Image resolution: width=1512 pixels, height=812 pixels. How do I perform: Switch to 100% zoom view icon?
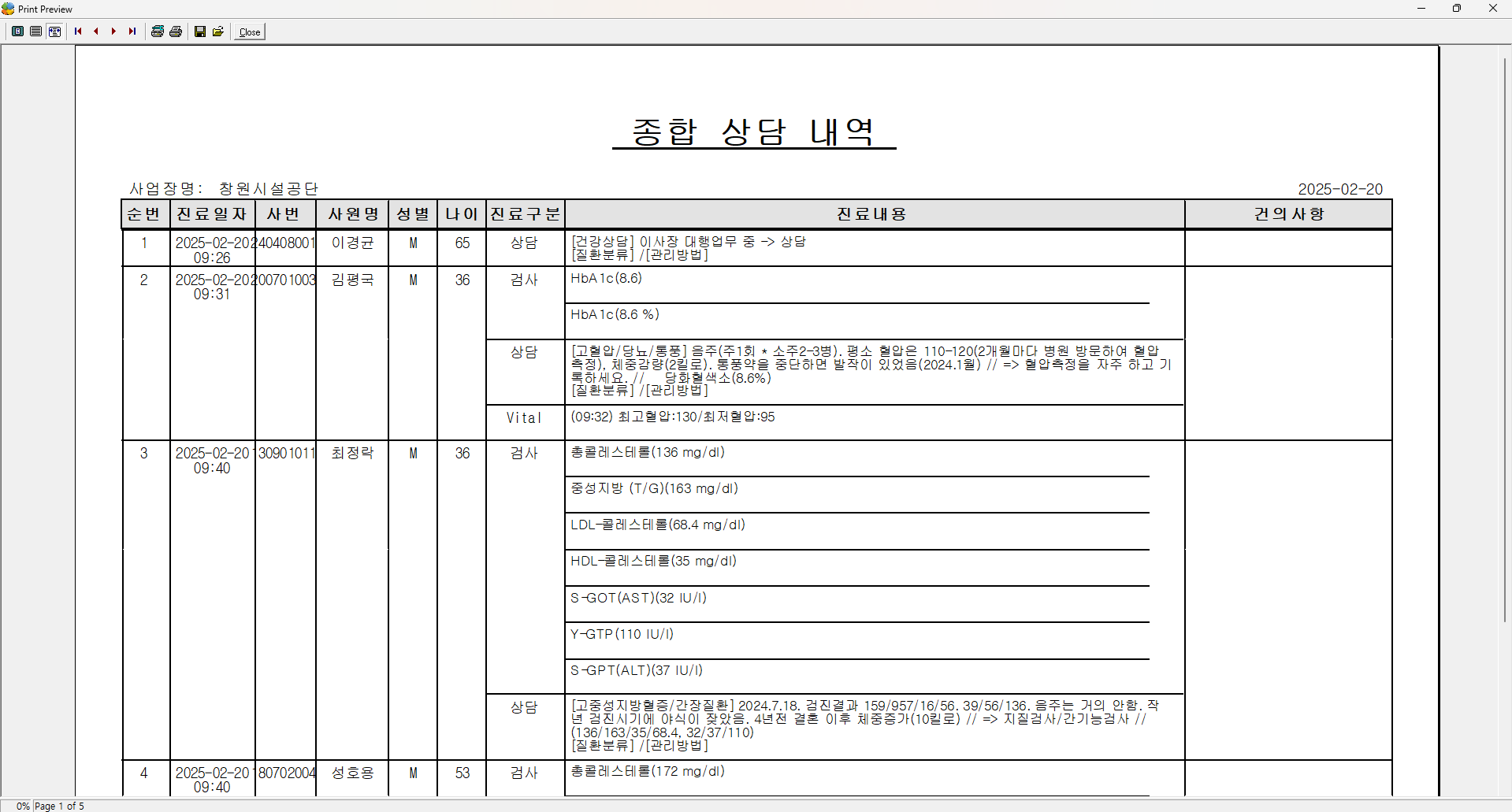36,32
